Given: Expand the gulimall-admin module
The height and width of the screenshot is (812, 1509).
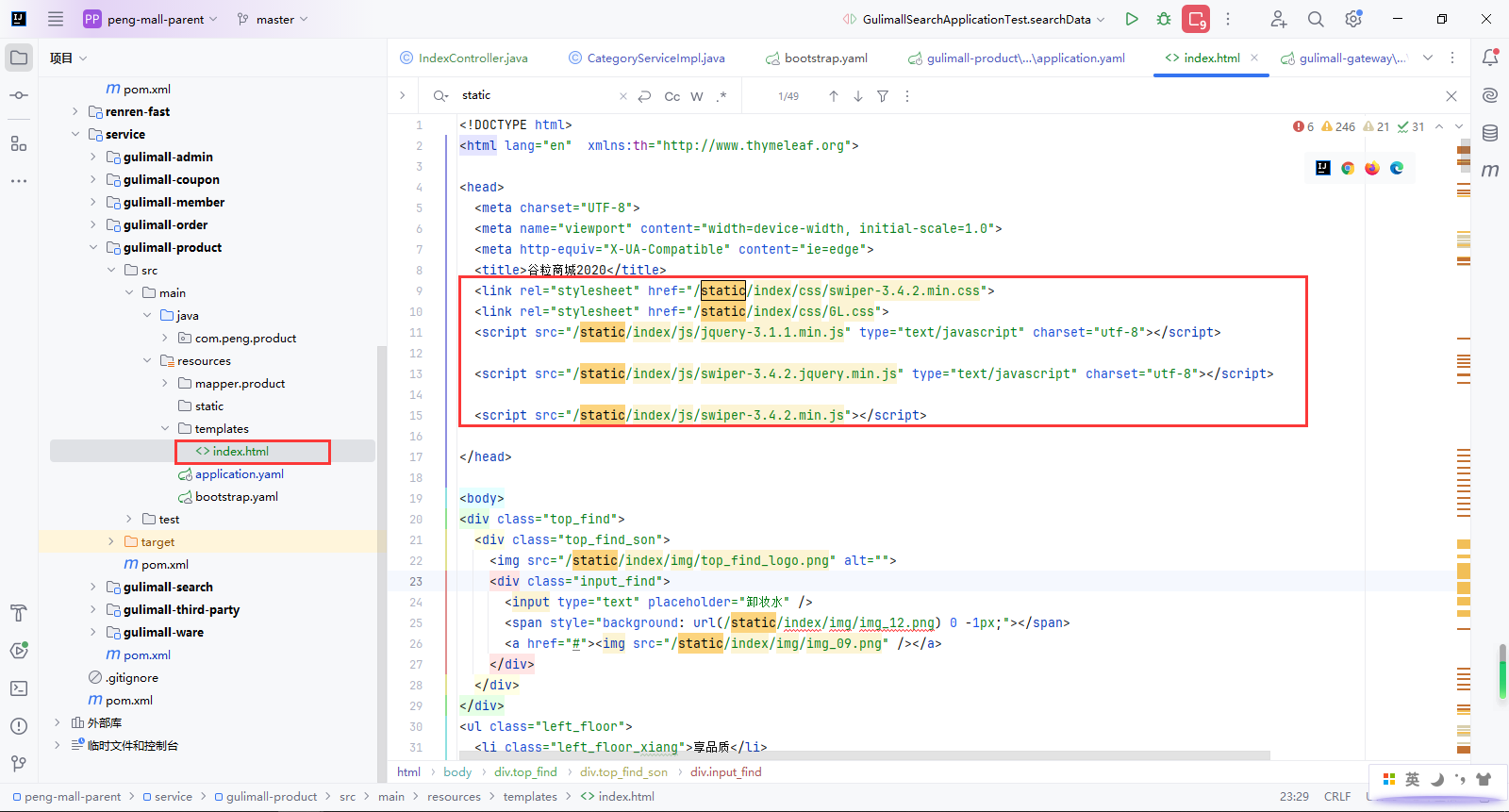Looking at the screenshot, I should click(93, 157).
